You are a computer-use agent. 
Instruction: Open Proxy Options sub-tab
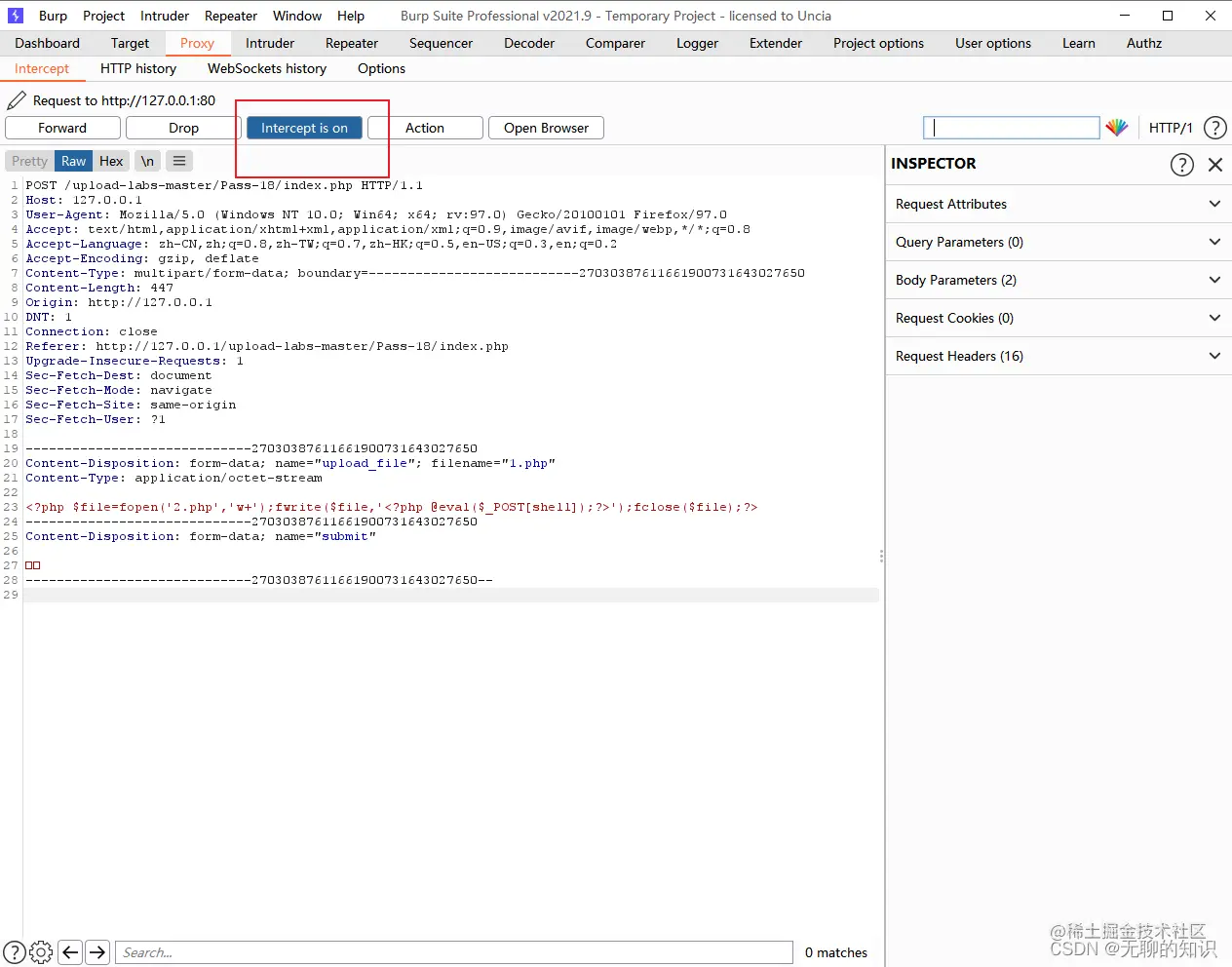click(381, 68)
